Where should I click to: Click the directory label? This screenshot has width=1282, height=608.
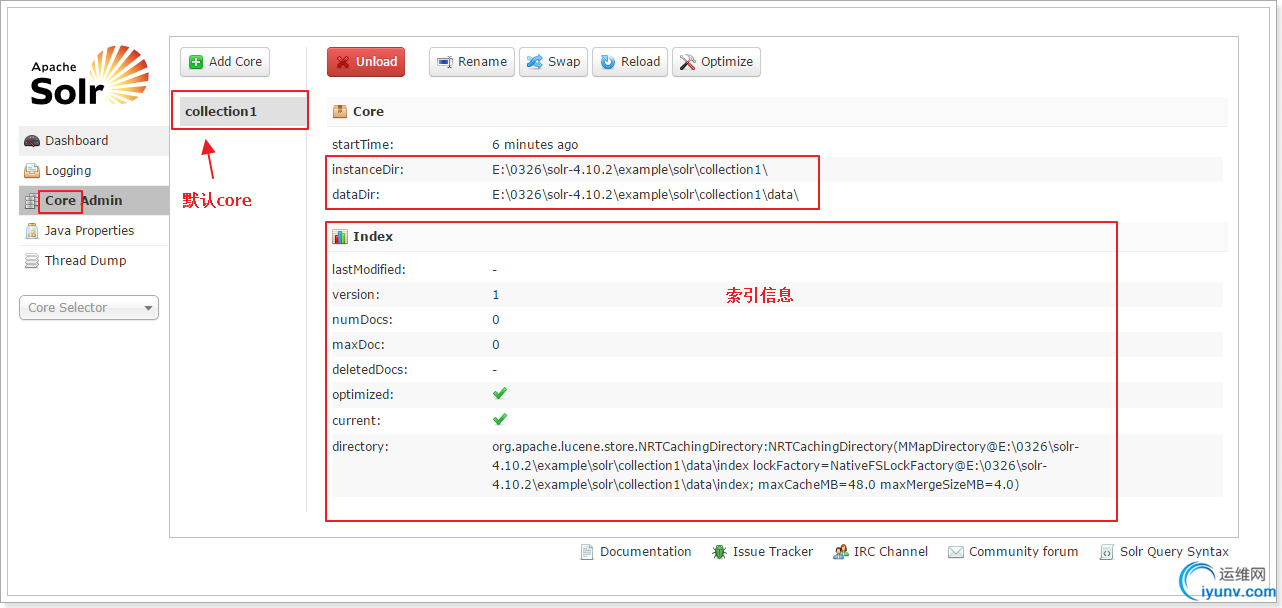[x=361, y=447]
